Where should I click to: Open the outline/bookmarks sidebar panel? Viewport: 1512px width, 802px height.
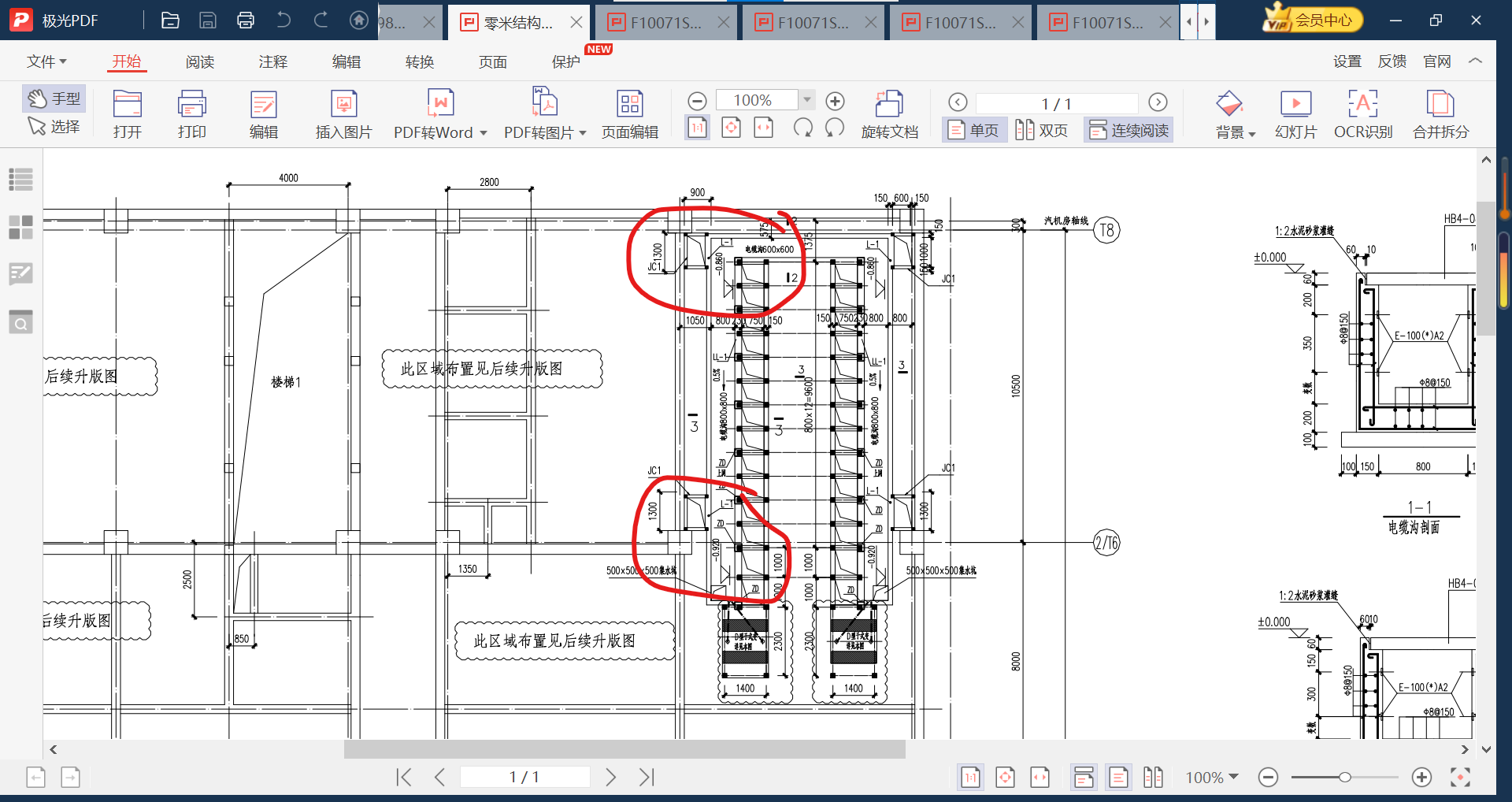tap(21, 180)
